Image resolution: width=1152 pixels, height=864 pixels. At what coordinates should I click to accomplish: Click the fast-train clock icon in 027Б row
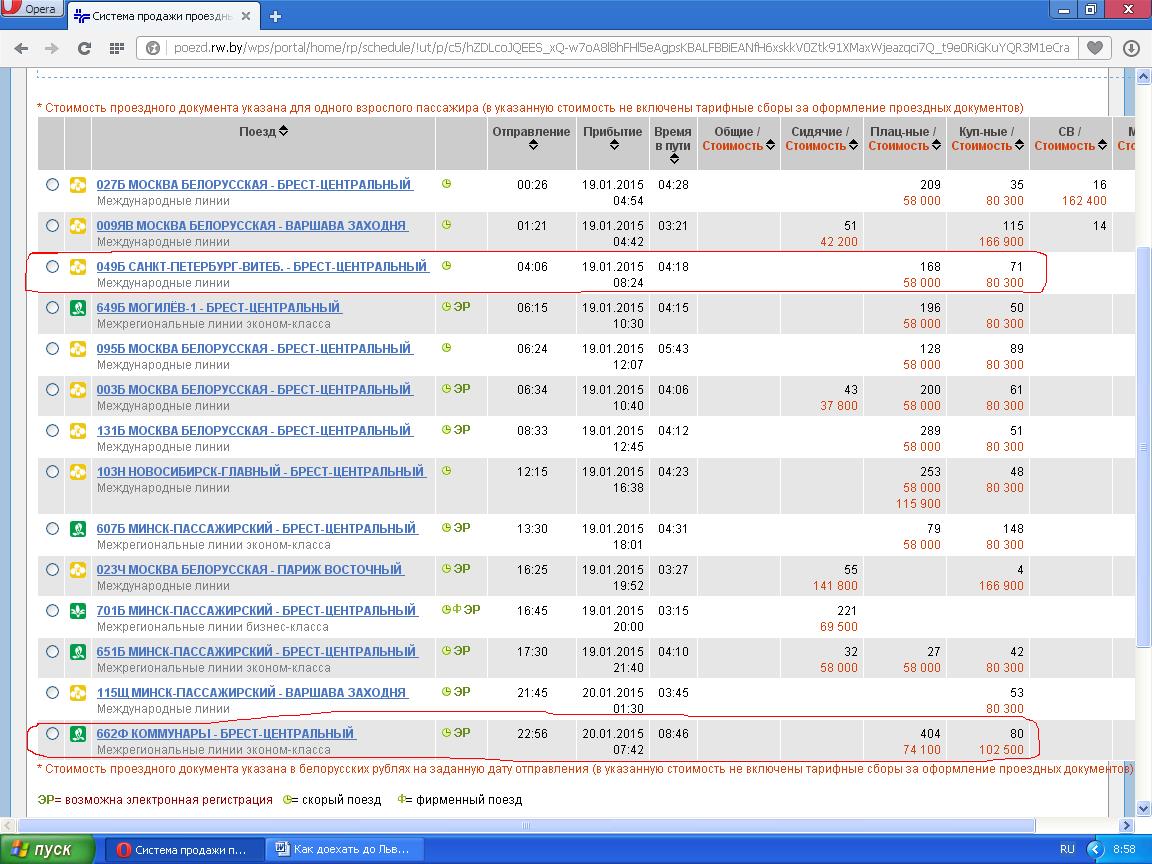coord(446,184)
